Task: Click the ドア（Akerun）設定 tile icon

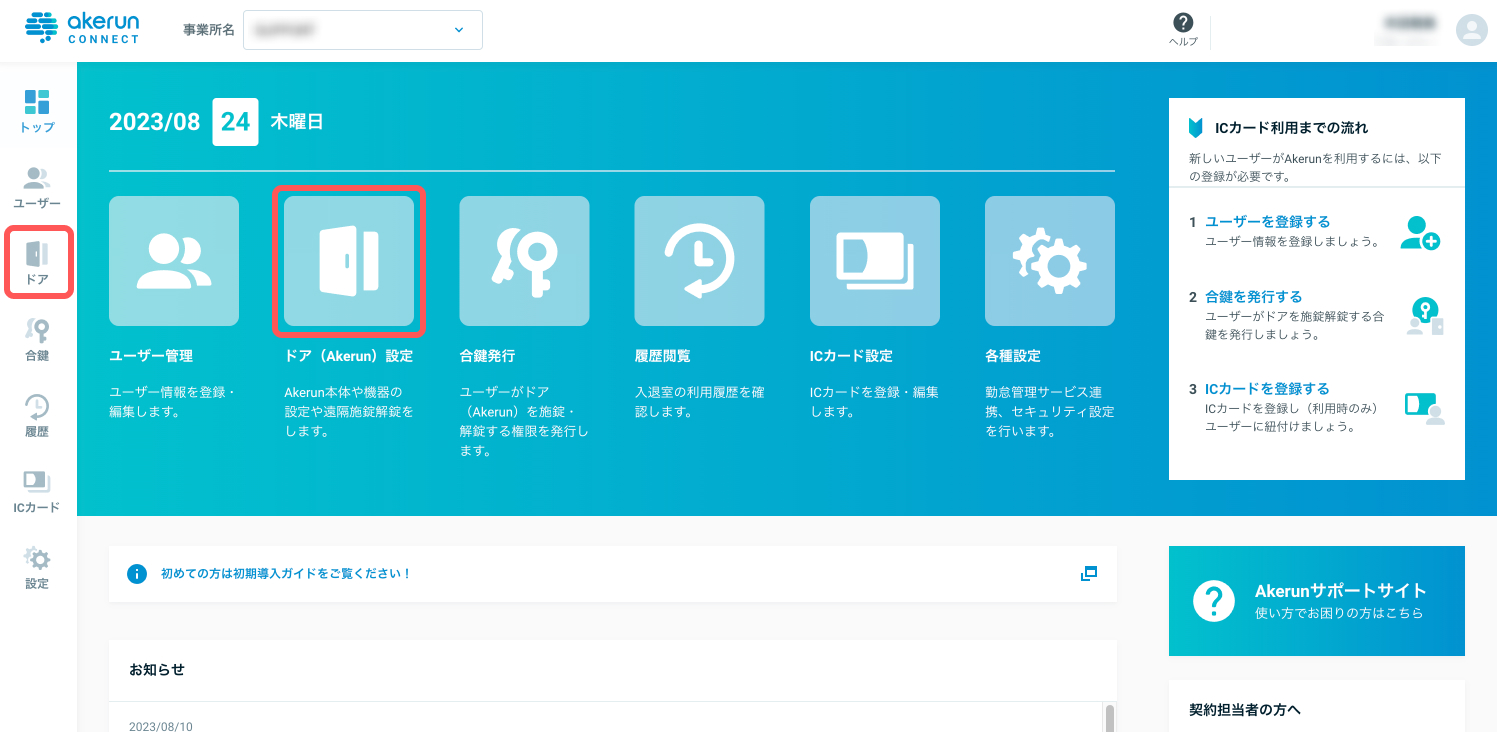Action: point(349,261)
